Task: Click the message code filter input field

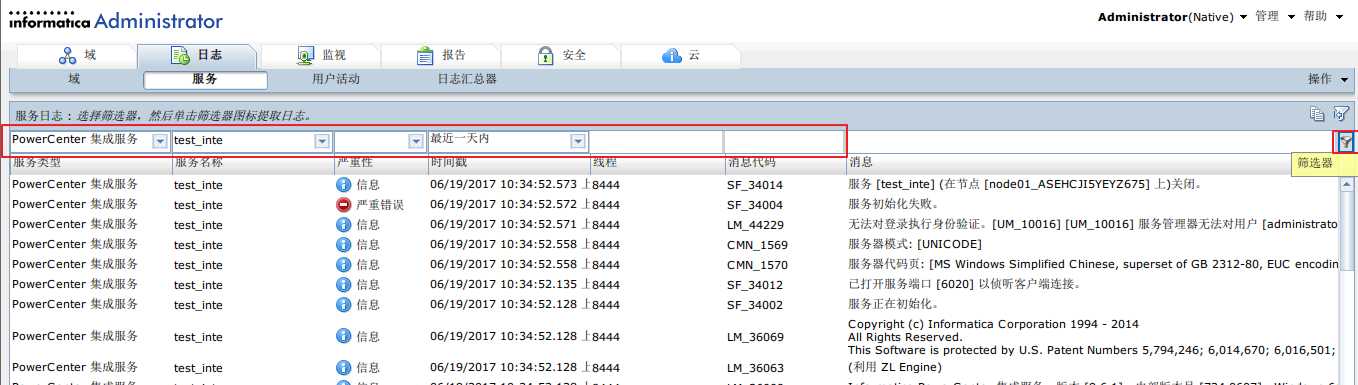Action: 784,141
